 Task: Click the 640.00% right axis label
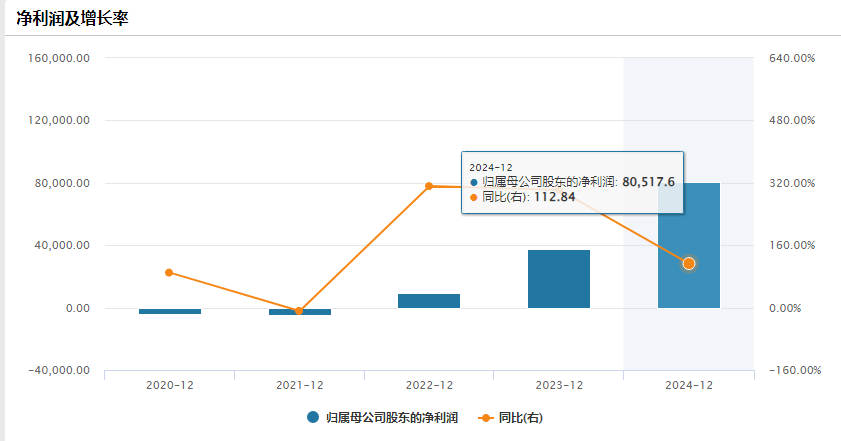tap(791, 58)
